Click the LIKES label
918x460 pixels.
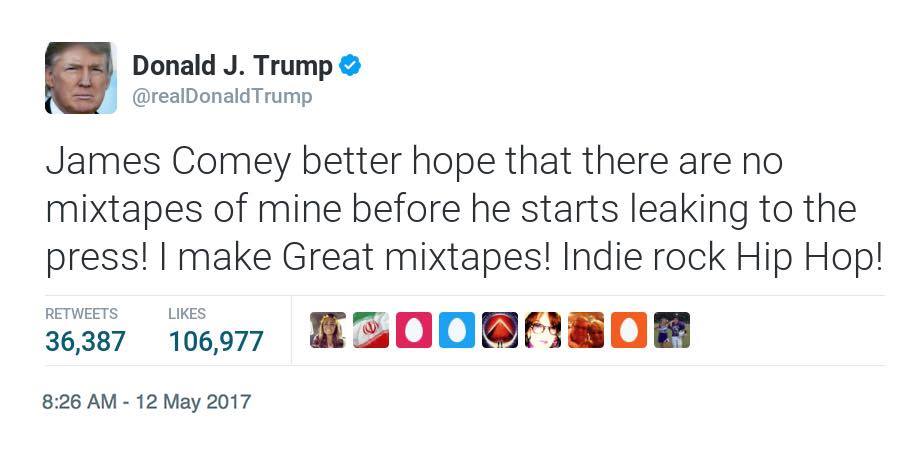click(187, 314)
